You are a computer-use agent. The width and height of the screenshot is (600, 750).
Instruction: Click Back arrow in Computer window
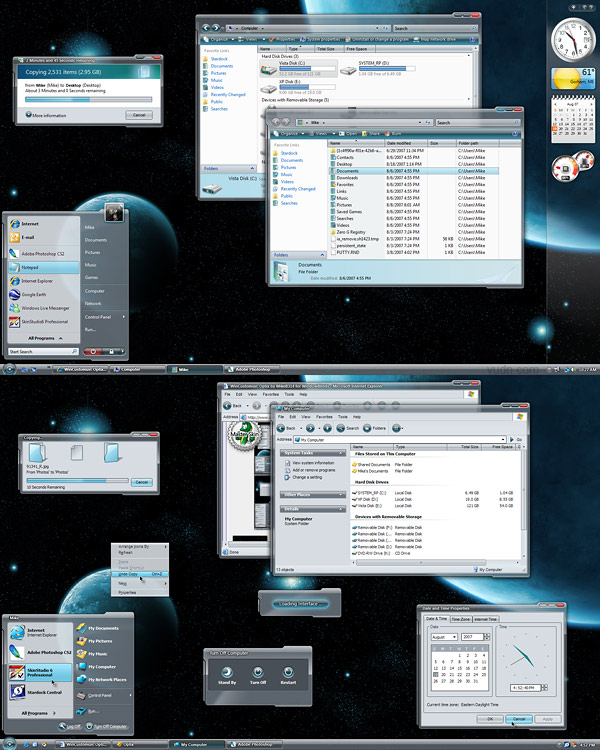[x=206, y=28]
